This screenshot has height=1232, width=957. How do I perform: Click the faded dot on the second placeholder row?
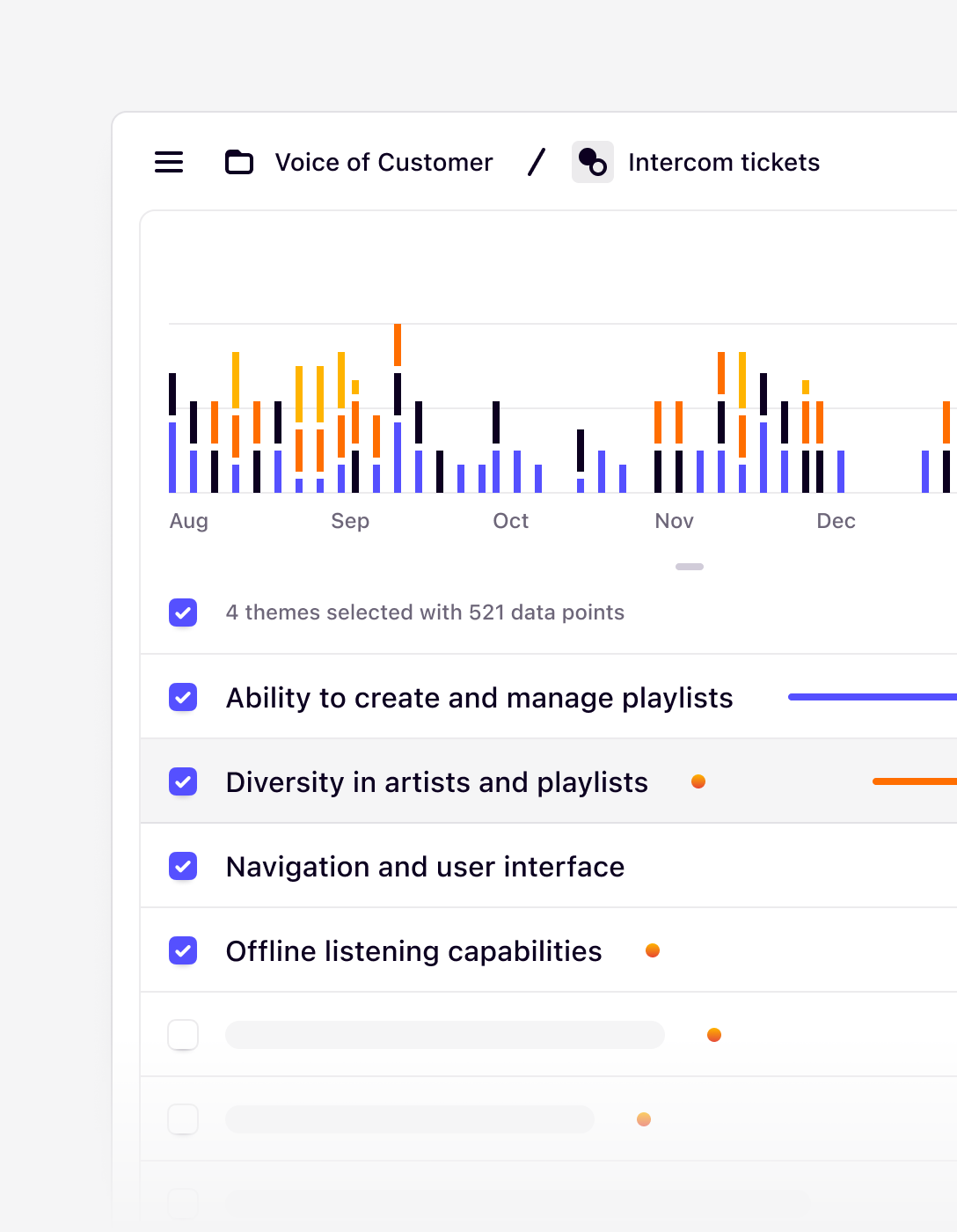[643, 1119]
